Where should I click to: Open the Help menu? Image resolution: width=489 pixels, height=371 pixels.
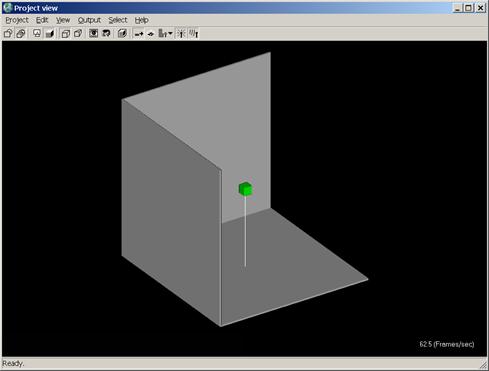click(141, 20)
